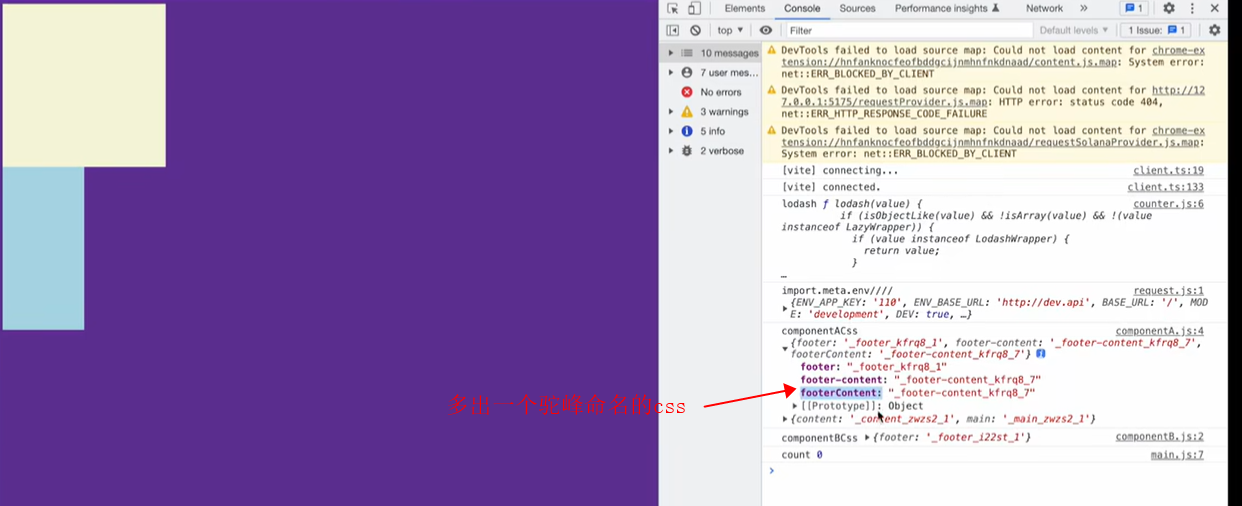Viewport: 1242px width, 506px height.
Task: Toggle the device toolbar icon
Action: click(x=694, y=8)
